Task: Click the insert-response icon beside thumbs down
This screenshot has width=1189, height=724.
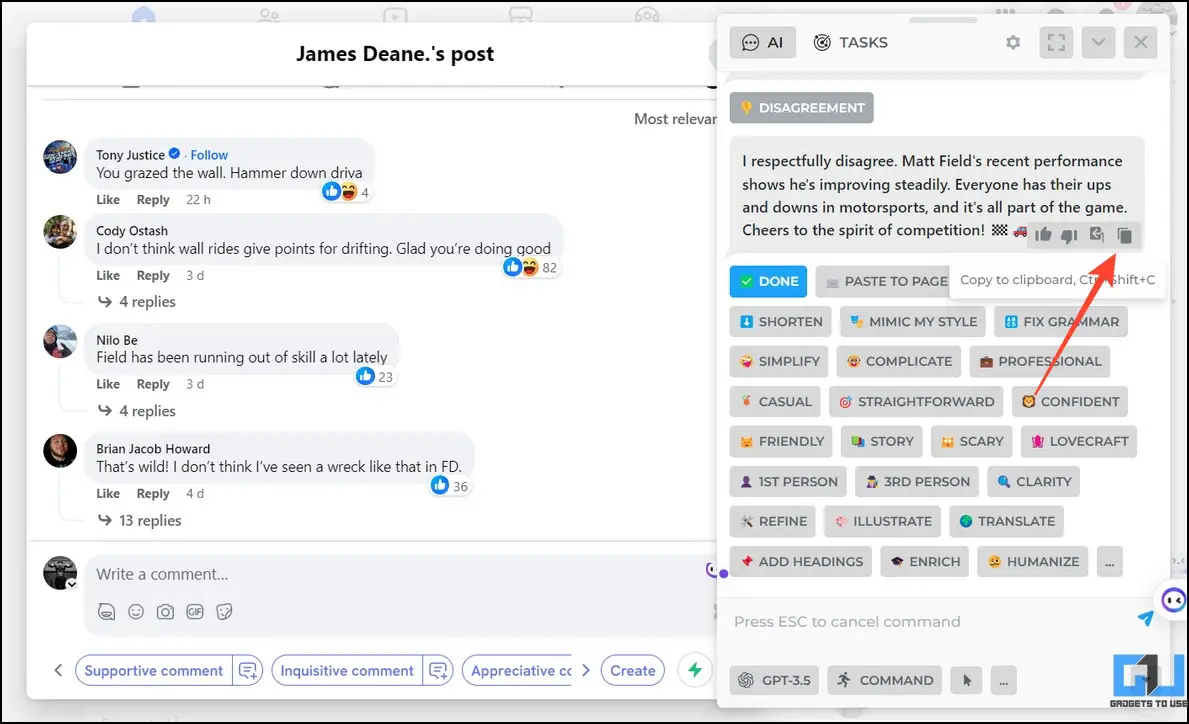Action: click(x=1096, y=235)
